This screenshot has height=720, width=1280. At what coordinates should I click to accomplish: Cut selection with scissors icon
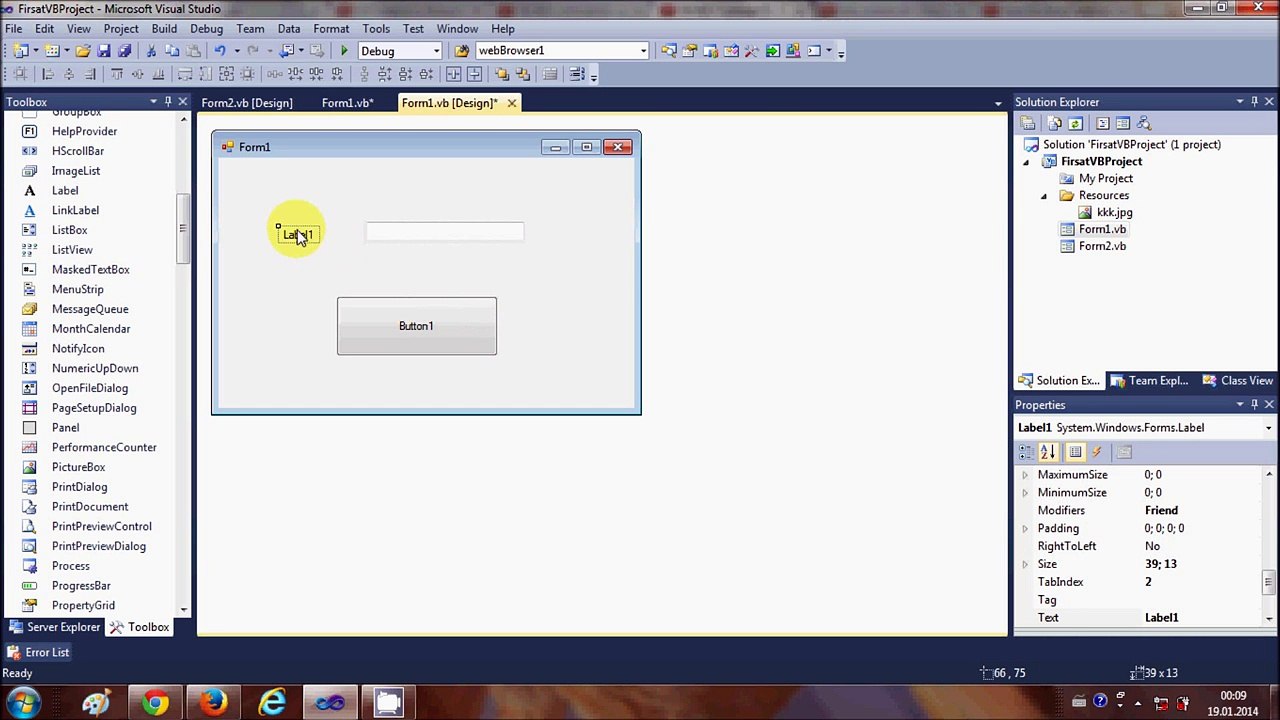(151, 51)
